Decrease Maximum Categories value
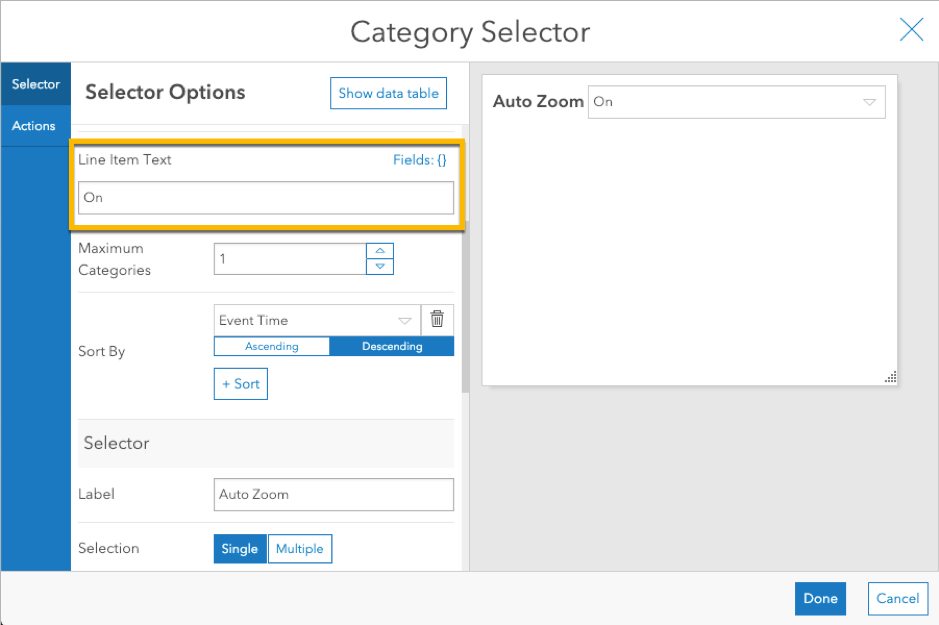939x625 pixels. [380, 266]
